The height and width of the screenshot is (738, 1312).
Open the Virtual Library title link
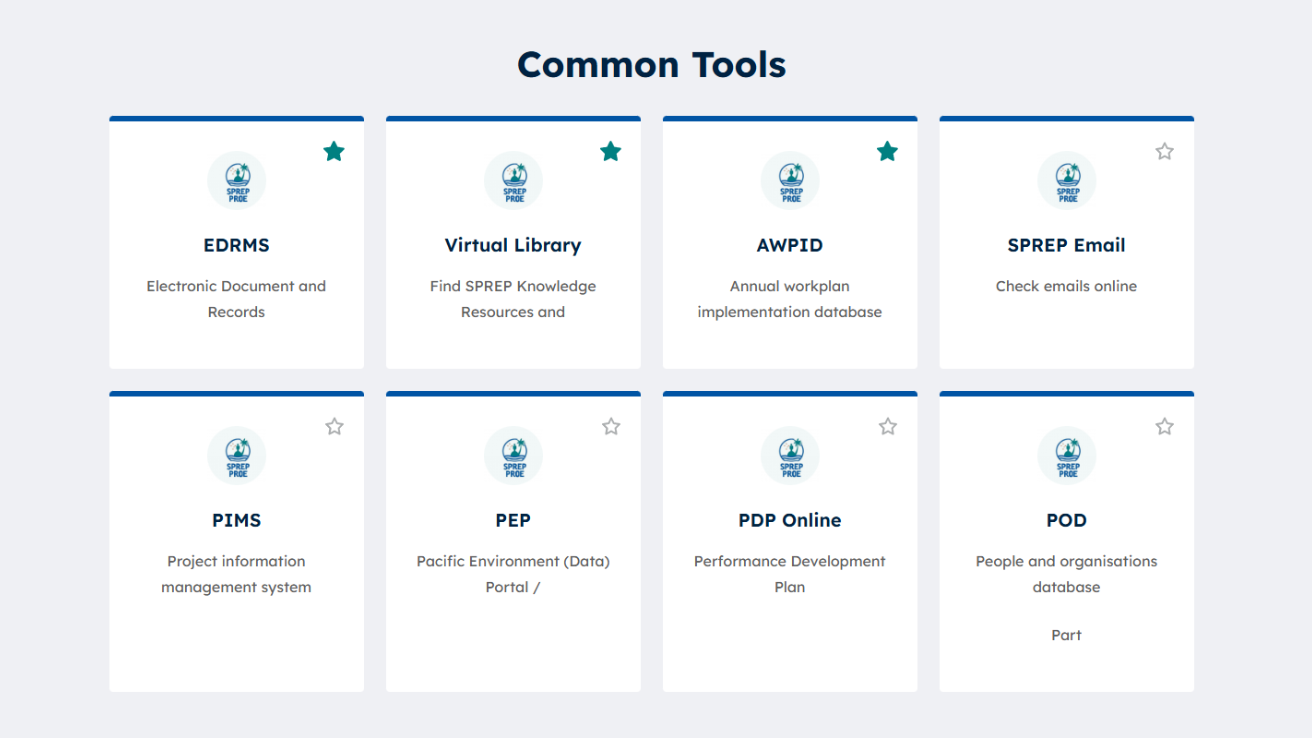tap(513, 245)
